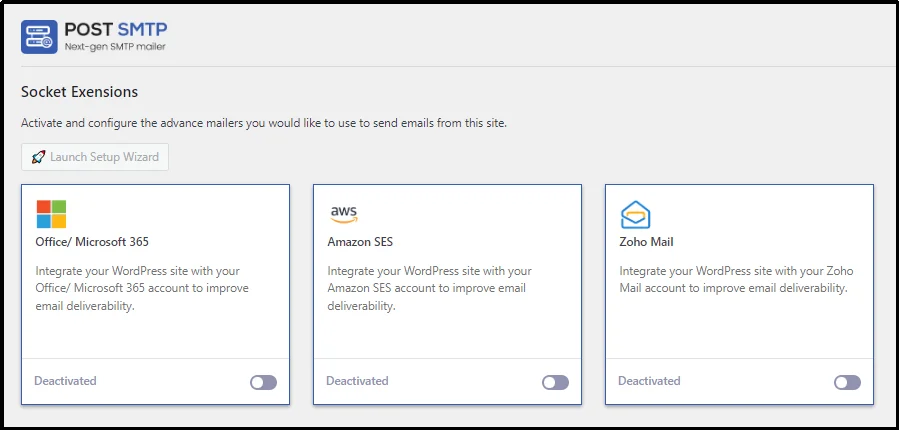The width and height of the screenshot is (899, 430).
Task: Click the Amazon SES title
Action: click(x=360, y=242)
